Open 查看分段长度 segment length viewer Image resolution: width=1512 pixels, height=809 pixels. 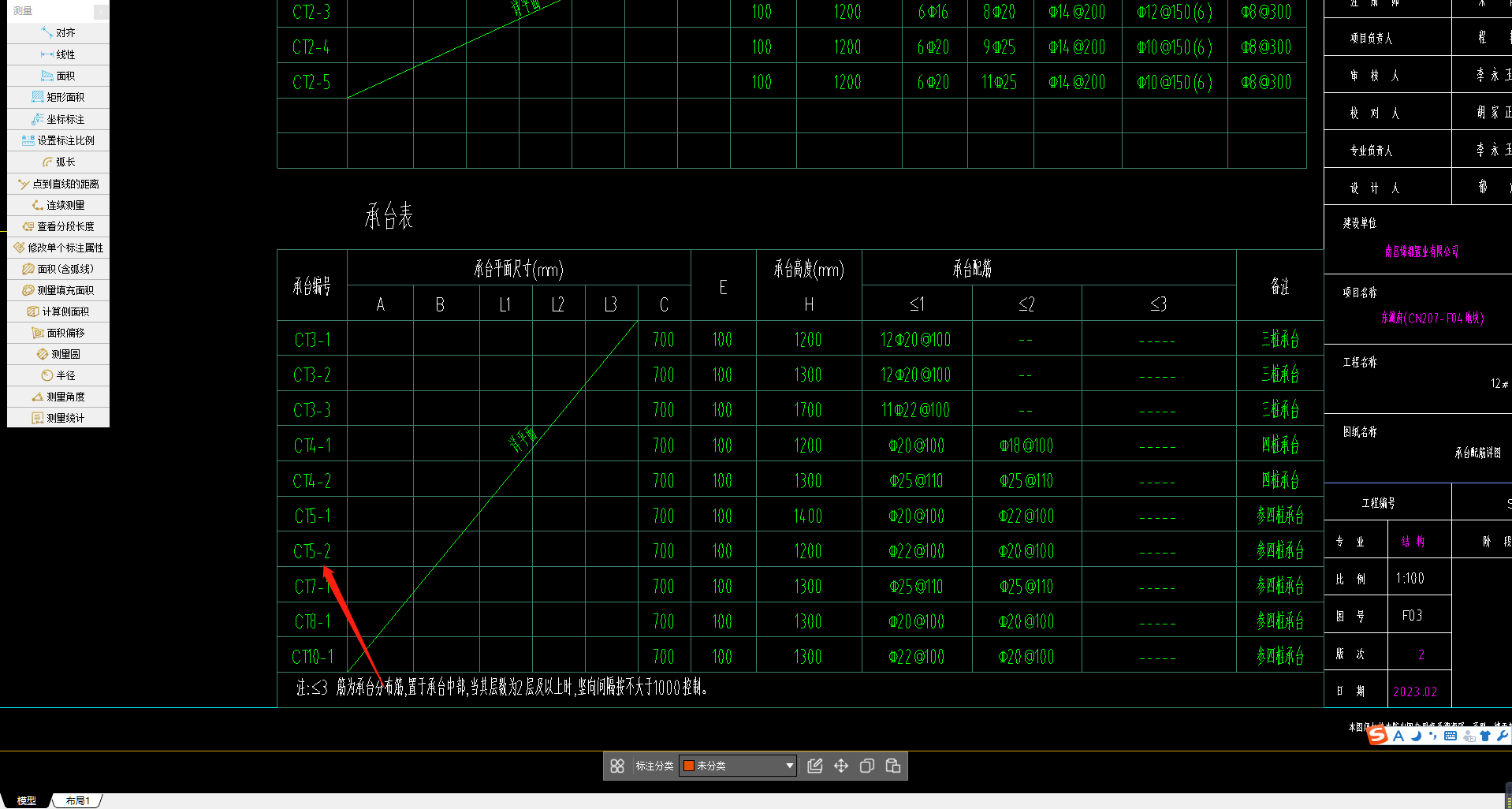58,226
